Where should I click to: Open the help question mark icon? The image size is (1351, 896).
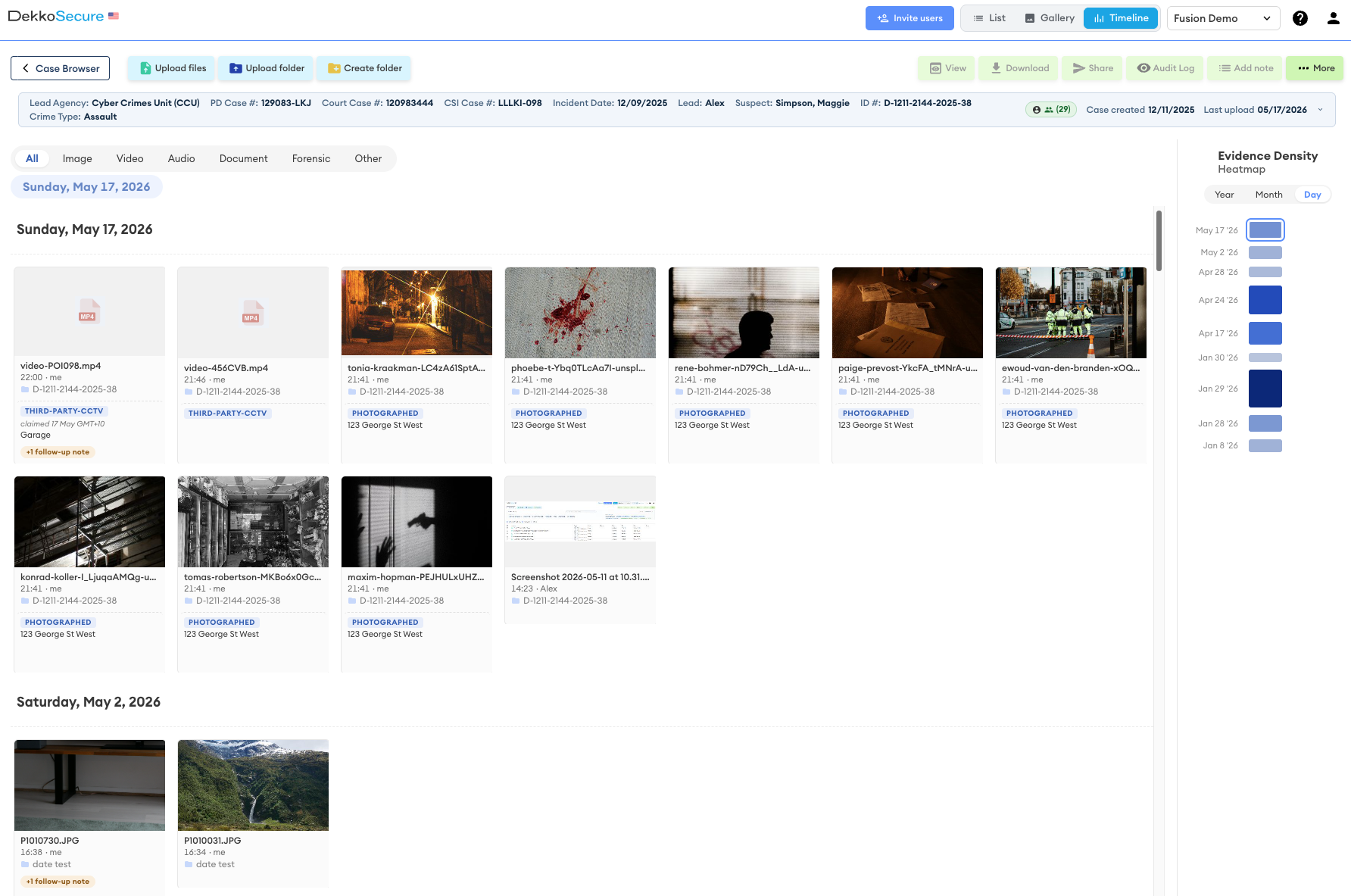1300,18
